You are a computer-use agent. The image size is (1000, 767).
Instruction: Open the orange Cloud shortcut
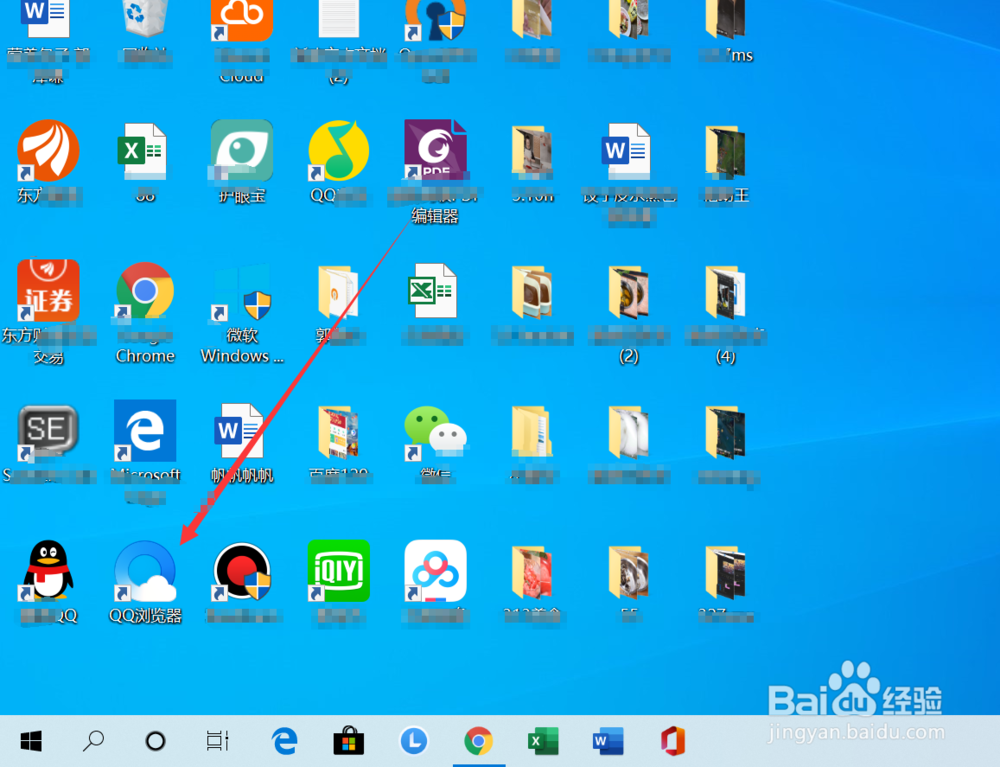tap(242, 20)
